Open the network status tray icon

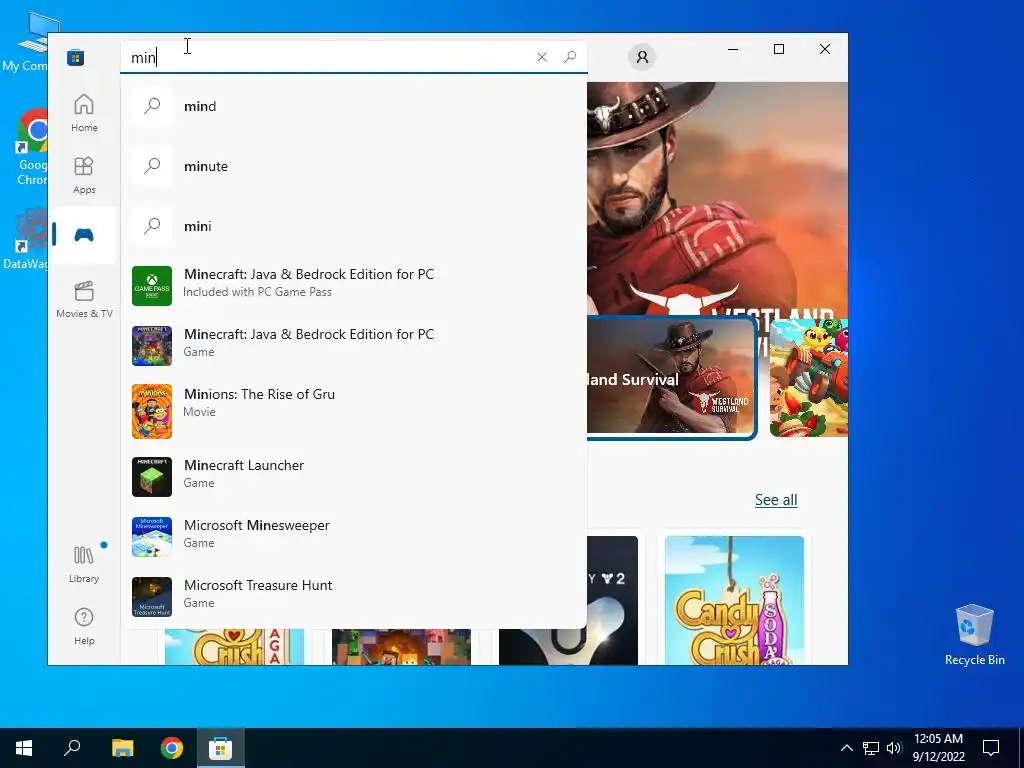(871, 748)
